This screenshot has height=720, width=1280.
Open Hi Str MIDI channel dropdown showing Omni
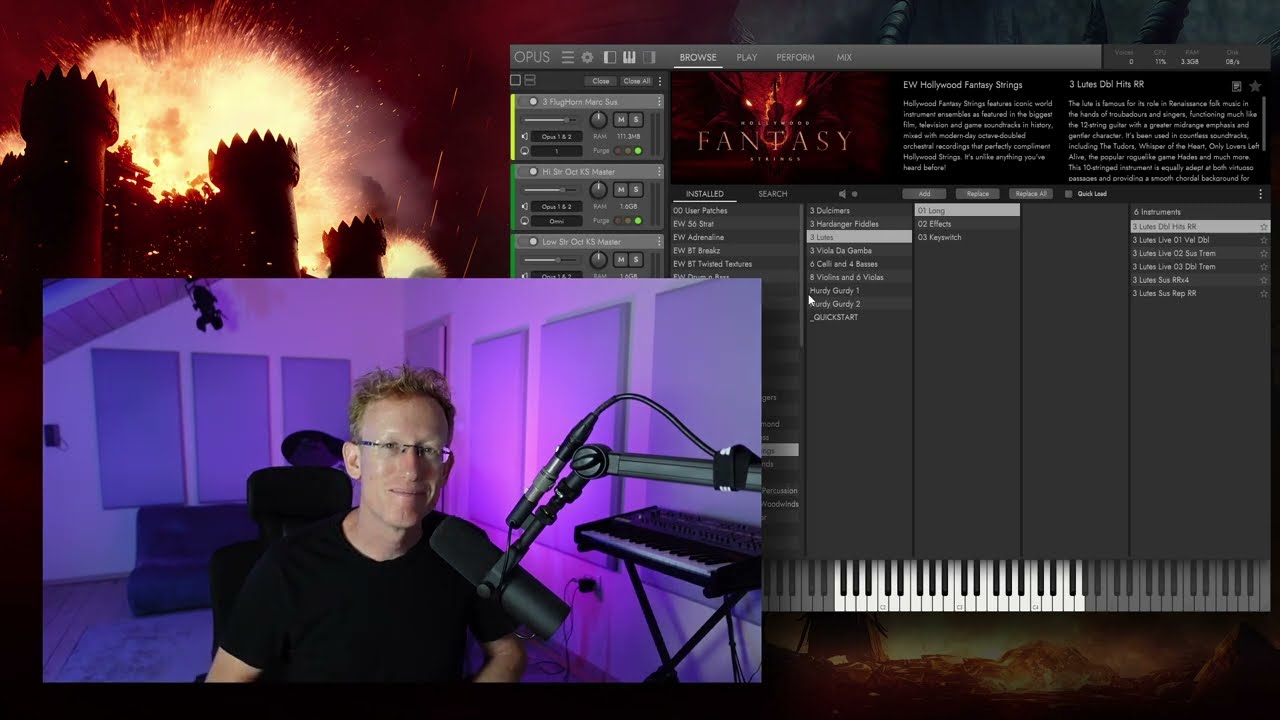coord(557,221)
